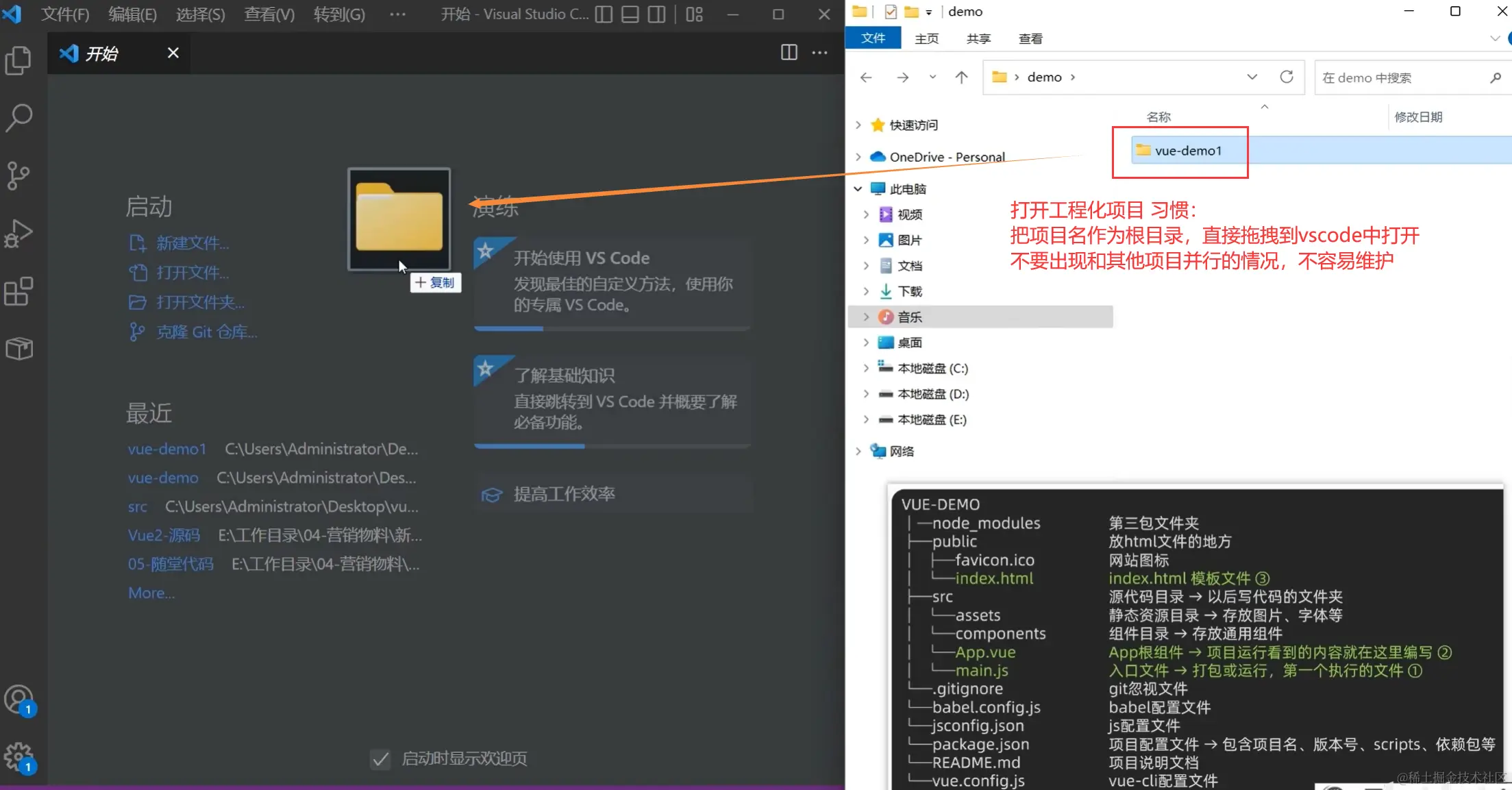Open 编辑(E) menu in VS Code
Image resolution: width=1512 pixels, height=790 pixels.
132,14
